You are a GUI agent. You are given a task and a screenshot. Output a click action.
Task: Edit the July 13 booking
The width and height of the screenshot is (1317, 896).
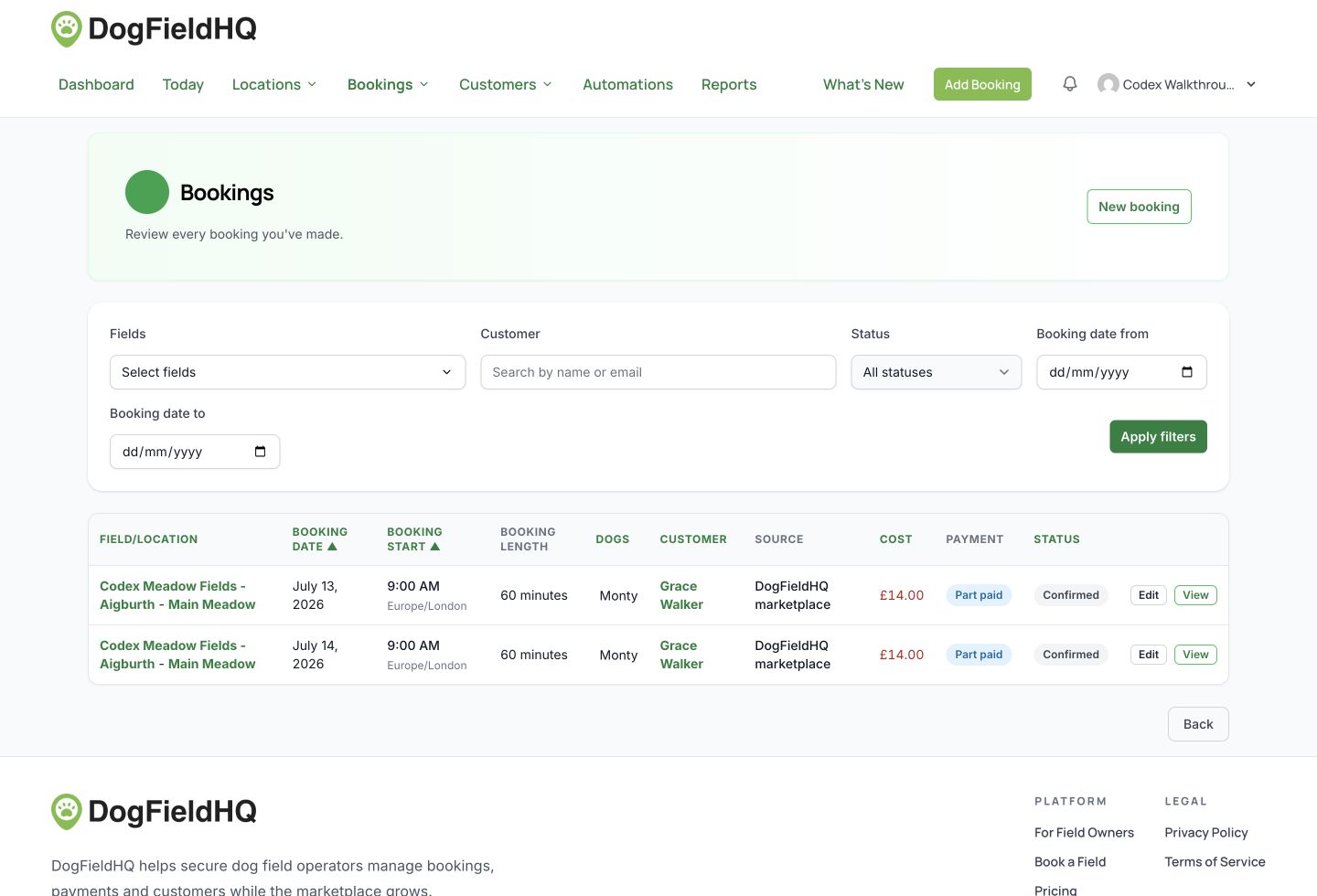click(1149, 595)
